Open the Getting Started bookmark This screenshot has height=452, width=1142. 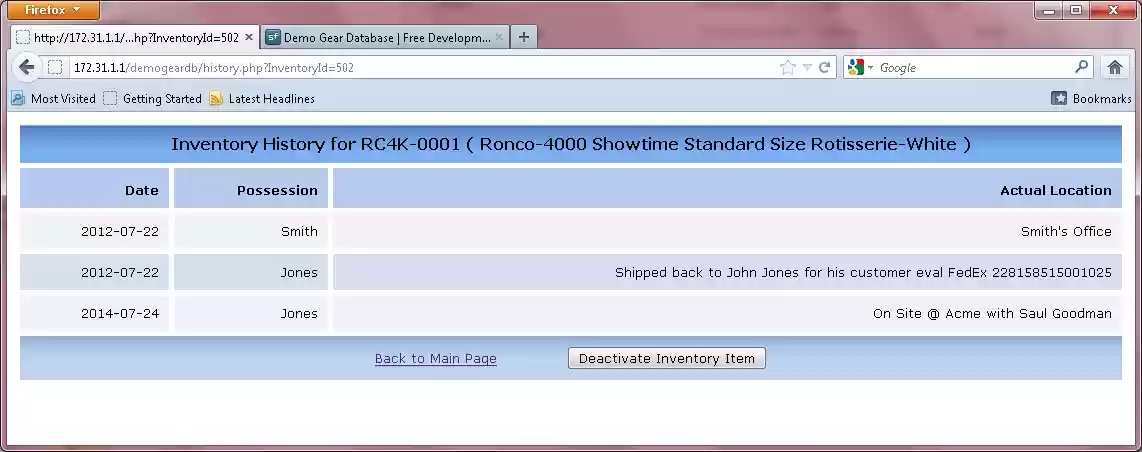click(152, 98)
